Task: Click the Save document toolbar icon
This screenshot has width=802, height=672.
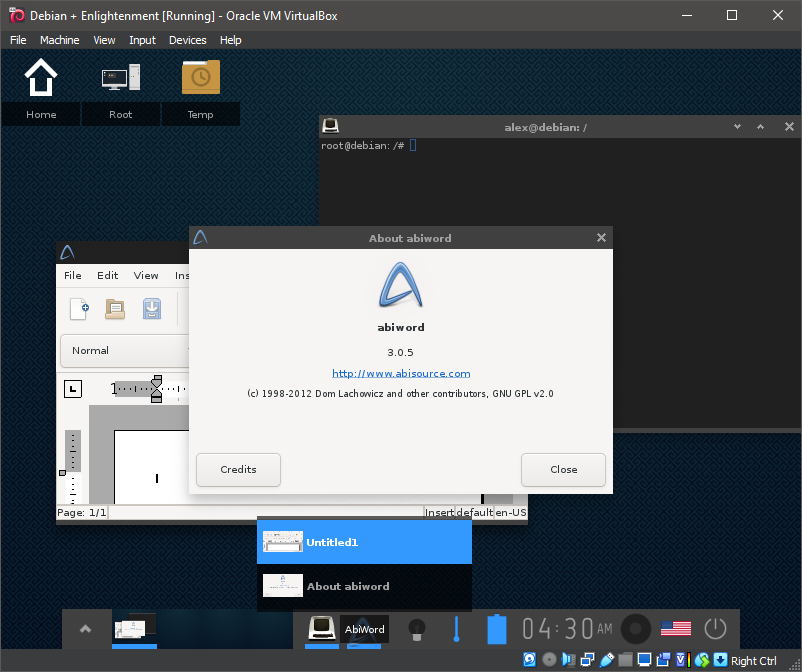Action: click(x=151, y=309)
